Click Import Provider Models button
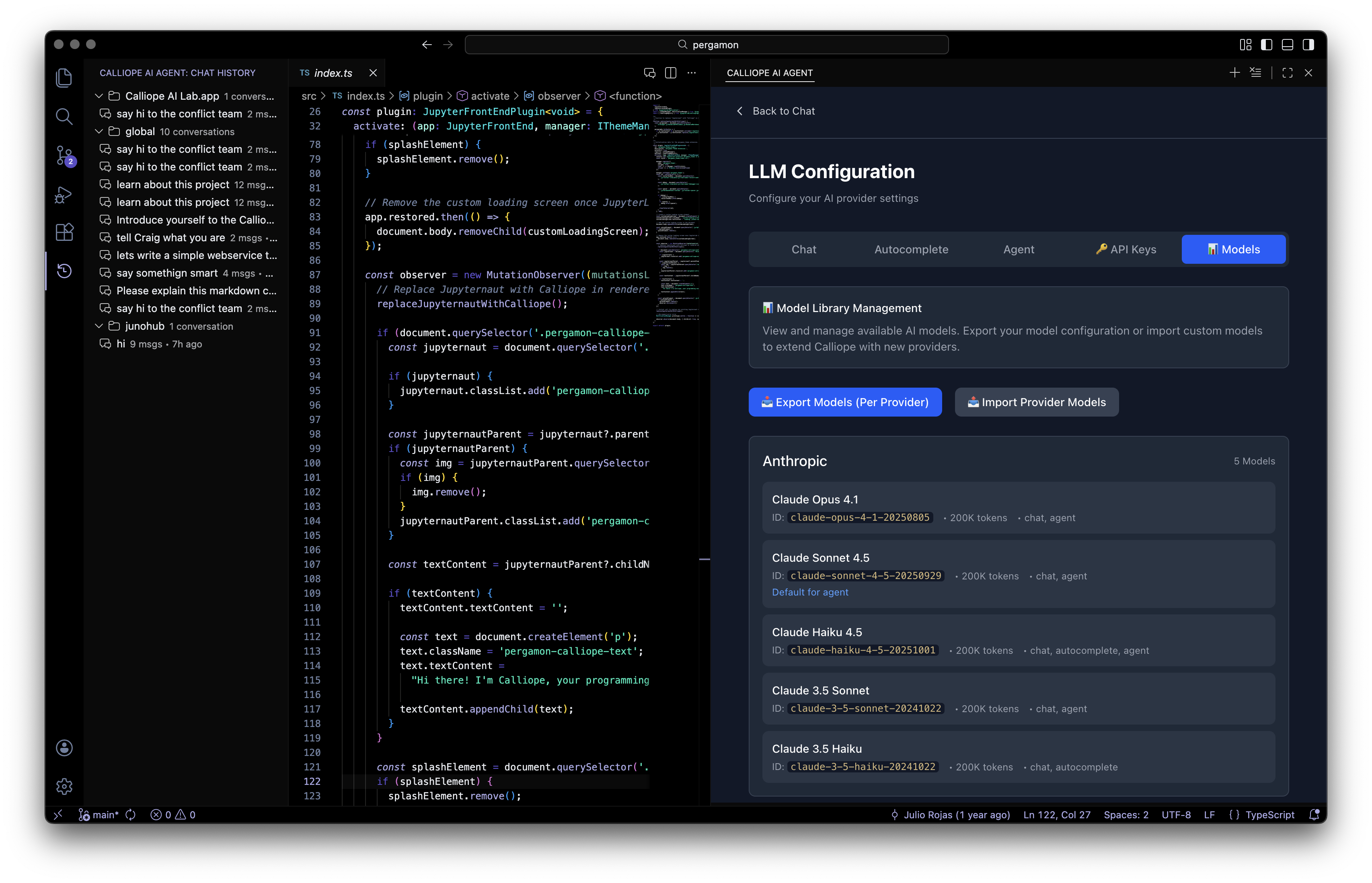Image resolution: width=1372 pixels, height=883 pixels. coord(1036,402)
